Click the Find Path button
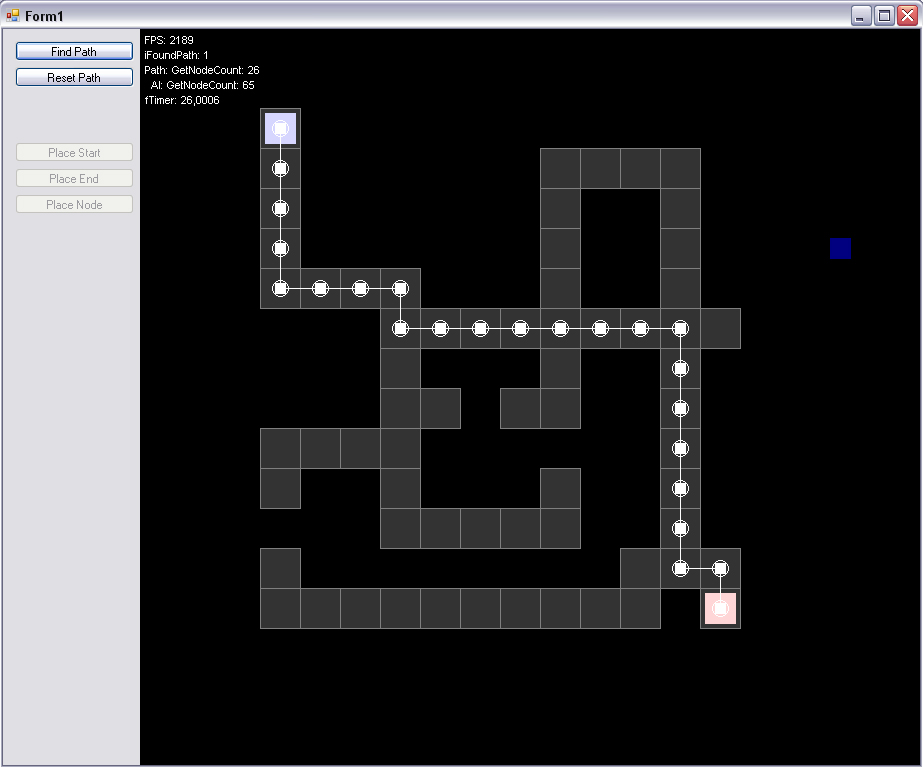 (74, 51)
